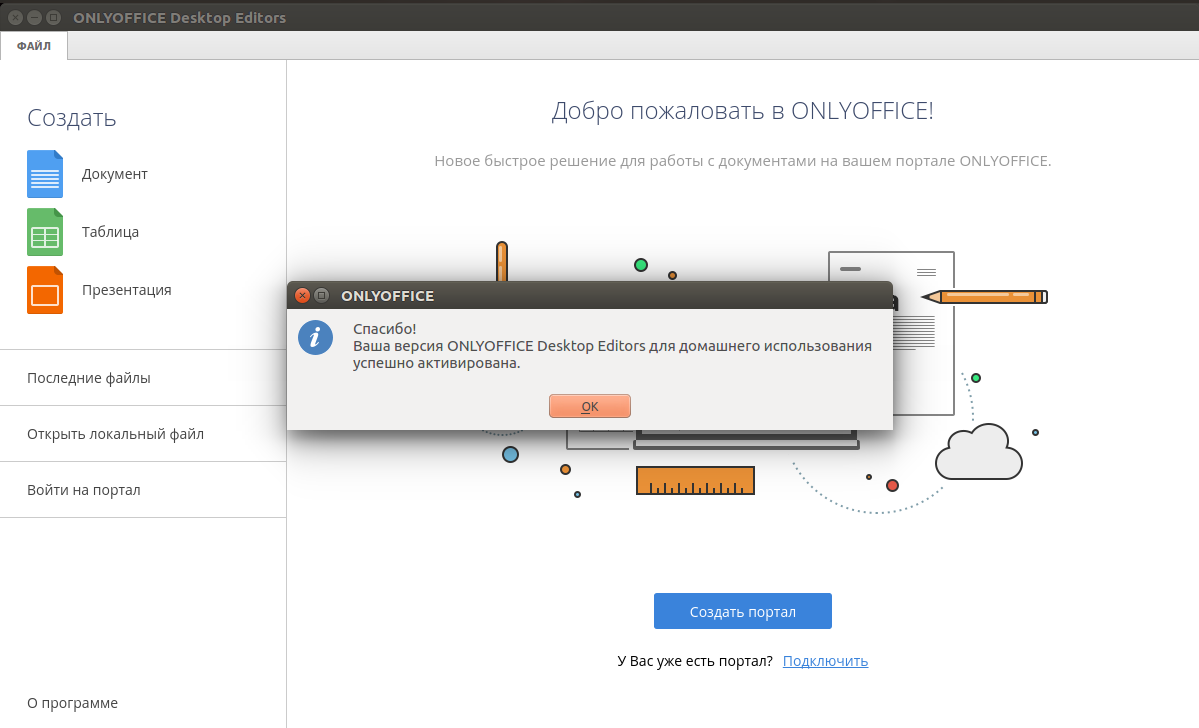This screenshot has height=728, width=1199.
Task: Click the maximize square icon on the dialog titlebar
Action: [x=321, y=295]
